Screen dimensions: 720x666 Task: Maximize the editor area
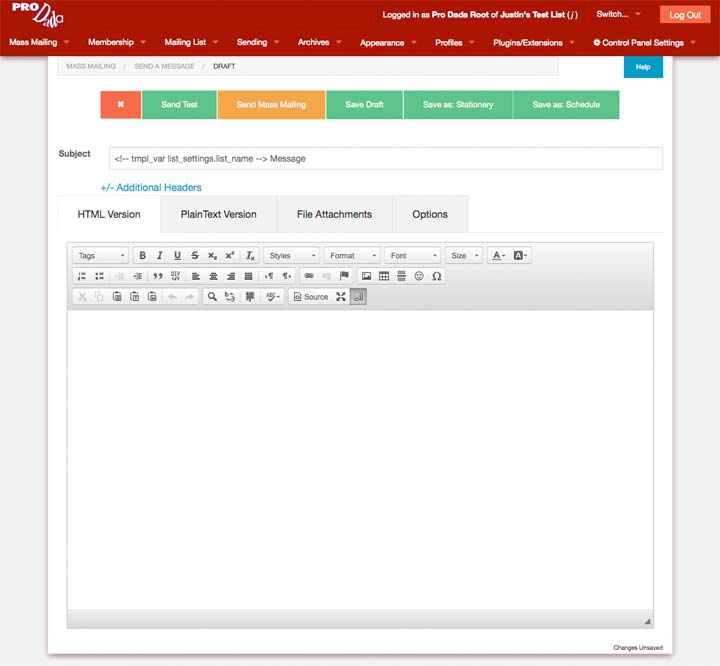tap(341, 297)
